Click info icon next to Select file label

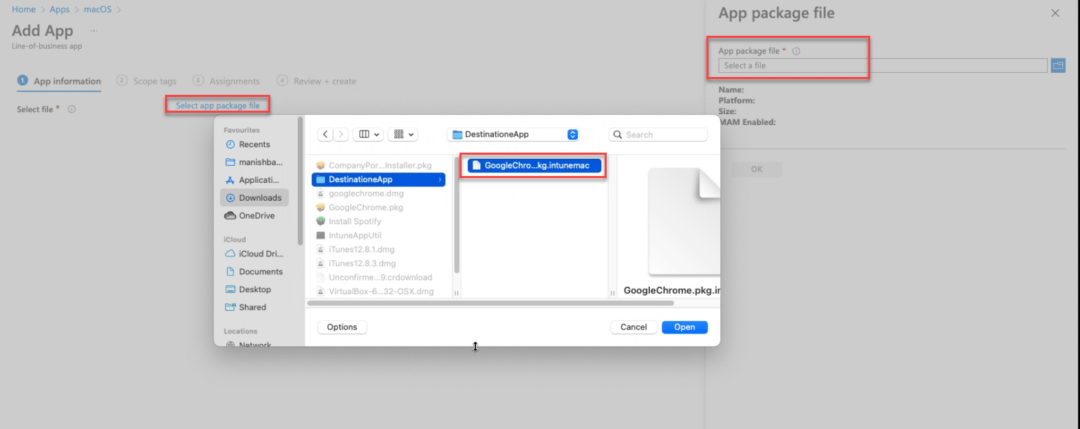[72, 109]
